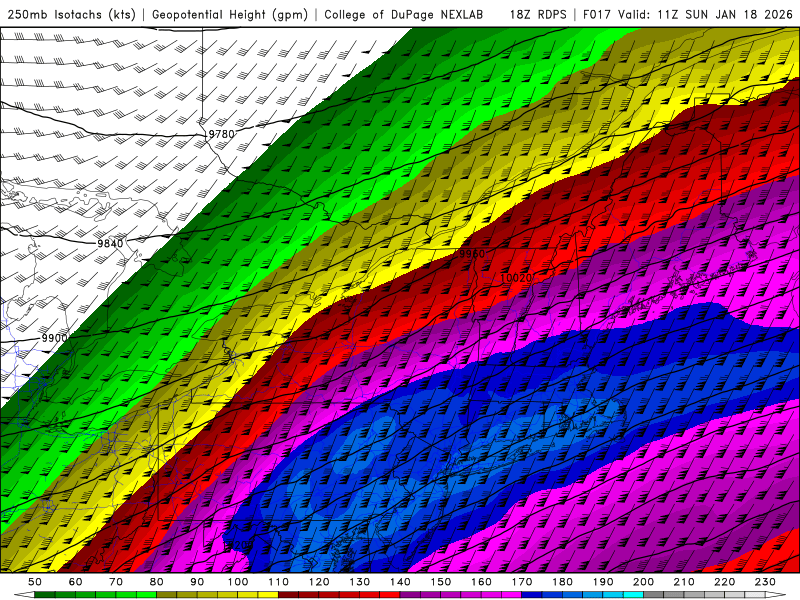Click the 'F017 Valid: 11Z SUN JAN 18 2026' text
Image resolution: width=800 pixels, height=600 pixels.
[x=688, y=14]
